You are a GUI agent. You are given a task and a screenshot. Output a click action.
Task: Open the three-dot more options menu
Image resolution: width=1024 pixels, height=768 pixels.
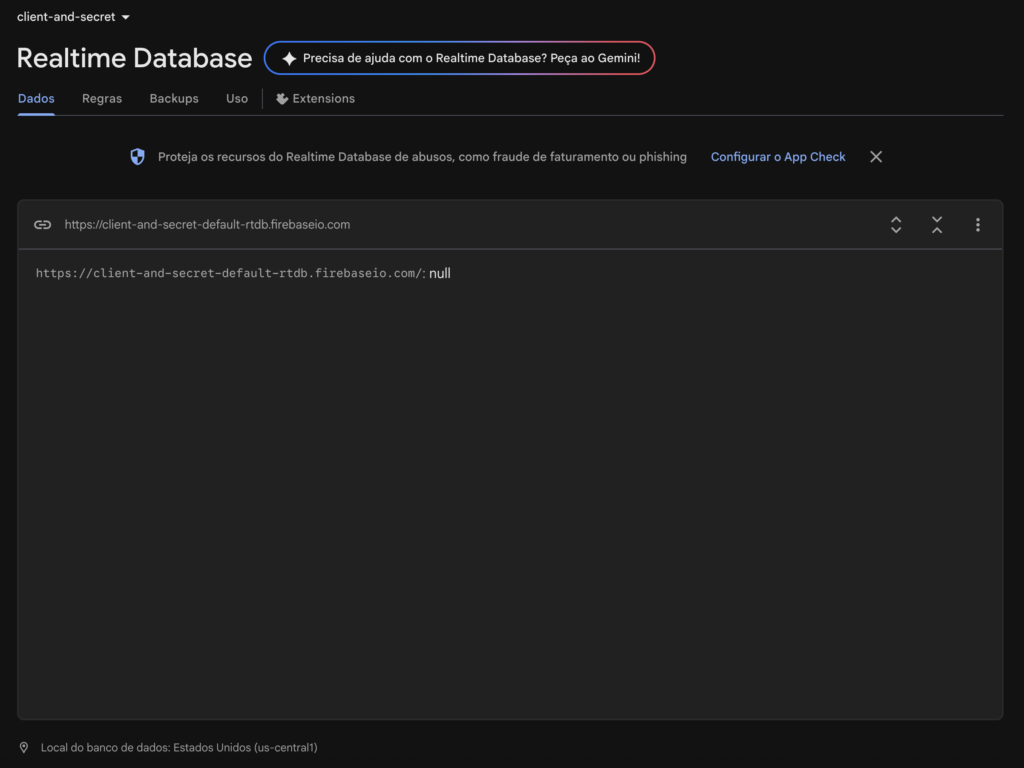(978, 225)
